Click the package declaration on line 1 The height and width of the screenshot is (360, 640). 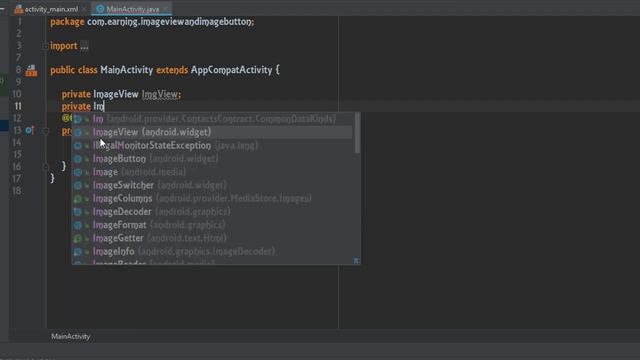pyautogui.click(x=152, y=22)
